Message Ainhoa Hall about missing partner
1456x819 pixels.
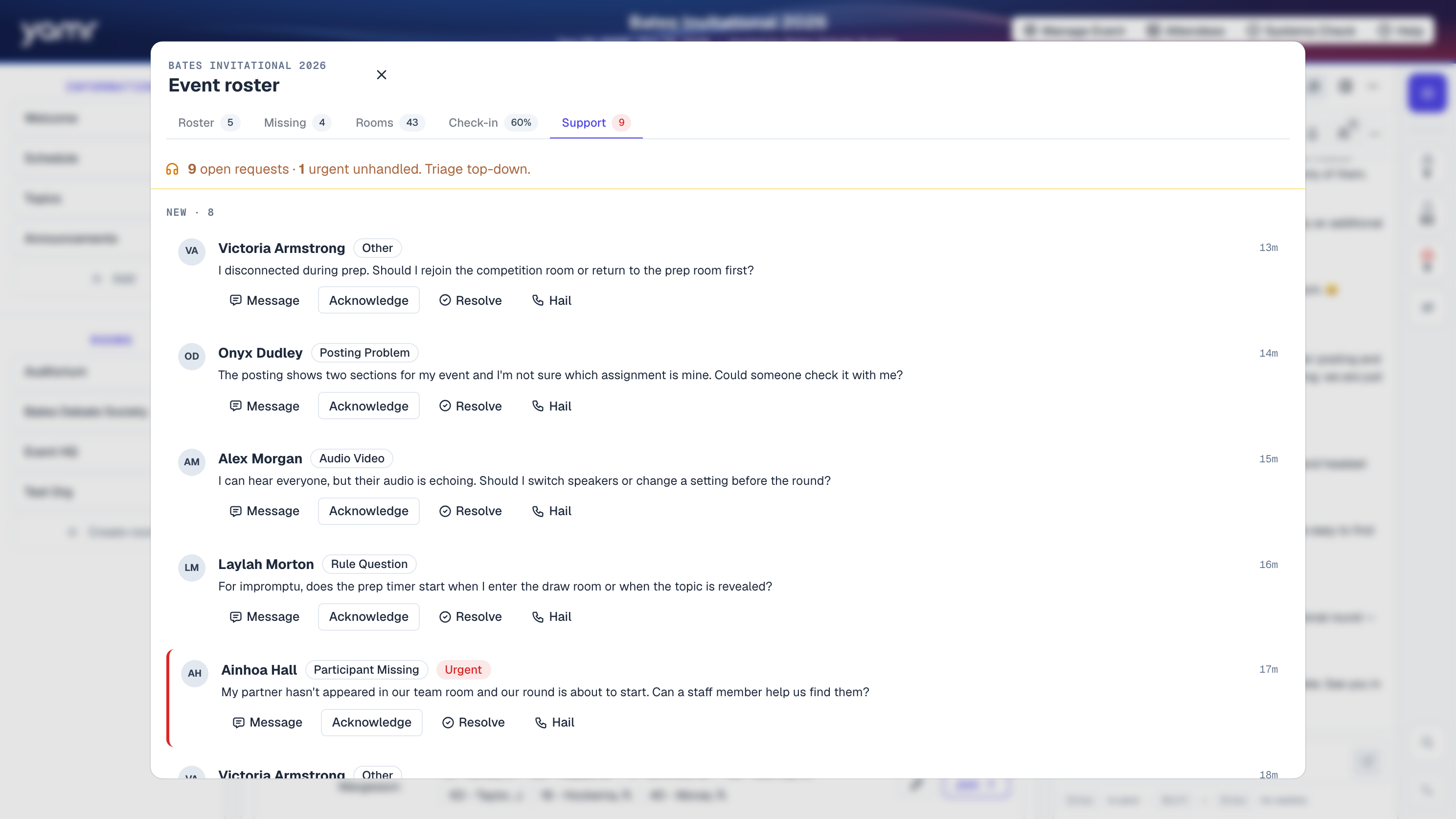point(267,722)
